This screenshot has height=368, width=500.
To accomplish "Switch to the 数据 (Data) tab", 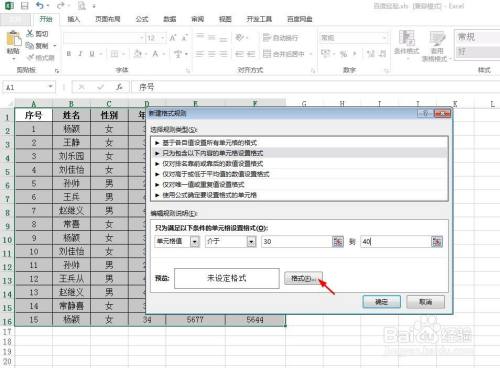I will [170, 19].
